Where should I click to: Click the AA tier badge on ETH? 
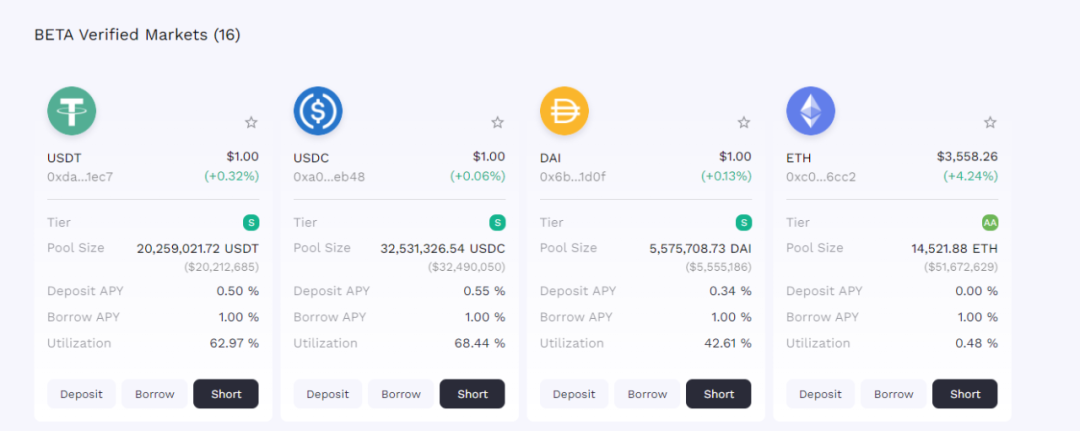click(x=989, y=222)
